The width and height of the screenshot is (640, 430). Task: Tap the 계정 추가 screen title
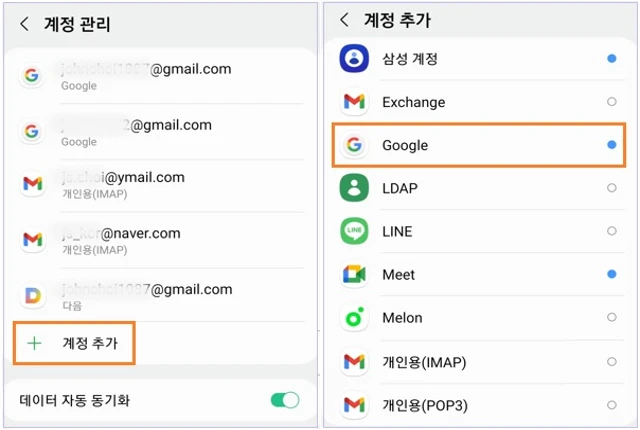(397, 20)
